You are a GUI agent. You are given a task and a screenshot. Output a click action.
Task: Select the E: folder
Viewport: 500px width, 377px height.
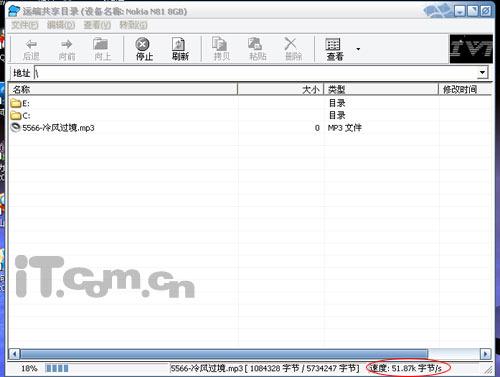pyautogui.click(x=20, y=103)
